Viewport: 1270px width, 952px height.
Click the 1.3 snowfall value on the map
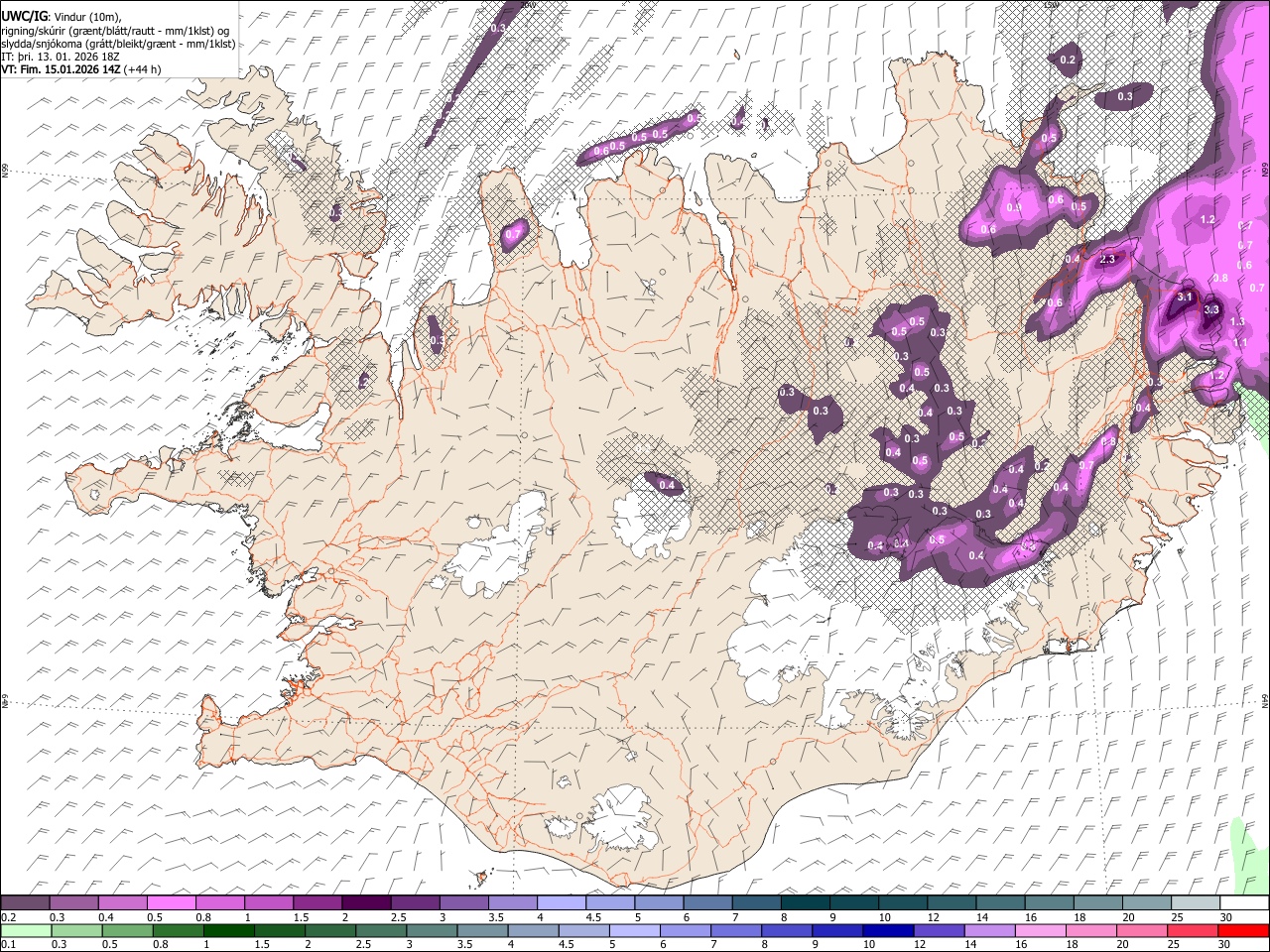click(1237, 322)
